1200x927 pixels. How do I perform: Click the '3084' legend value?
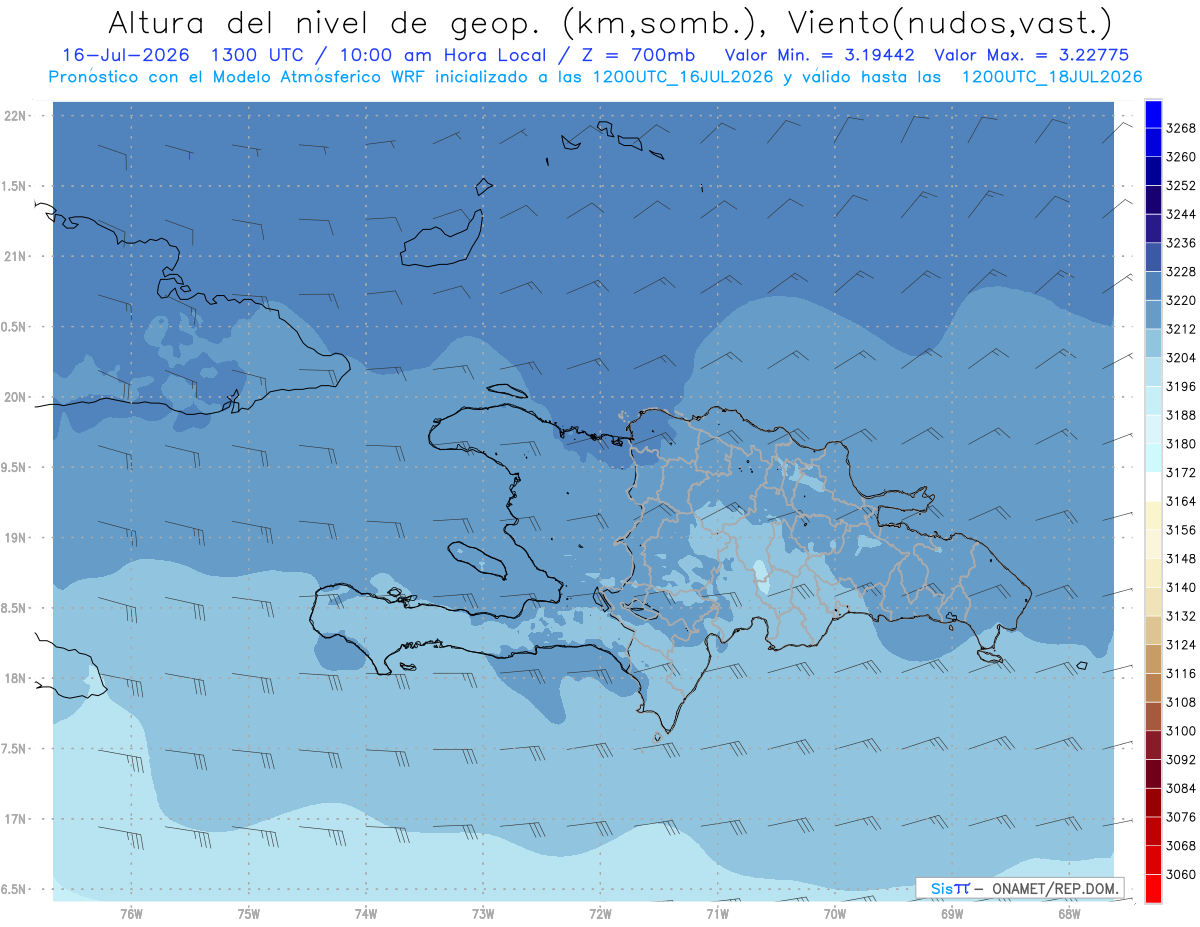click(x=1181, y=788)
